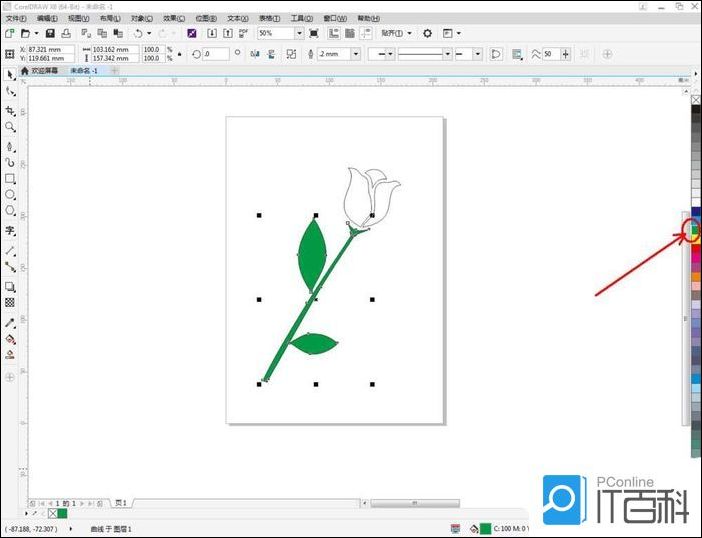Select the Eyedropper tool

coord(10,323)
